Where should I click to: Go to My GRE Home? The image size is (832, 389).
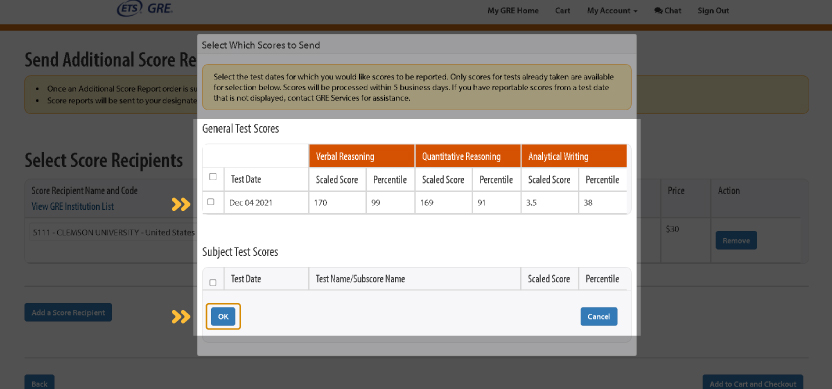coord(513,11)
